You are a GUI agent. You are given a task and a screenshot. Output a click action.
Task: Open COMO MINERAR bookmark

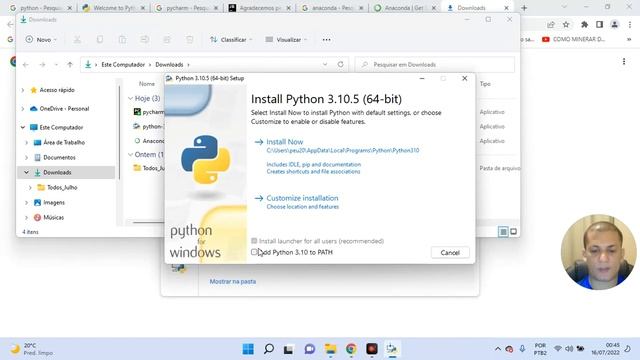tap(573, 40)
